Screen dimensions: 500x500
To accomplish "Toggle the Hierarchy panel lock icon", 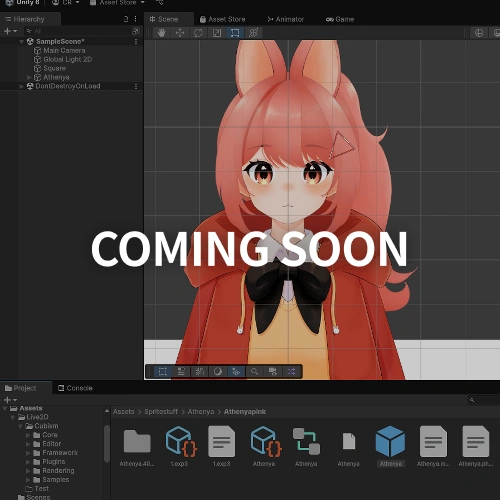I will tap(126, 19).
